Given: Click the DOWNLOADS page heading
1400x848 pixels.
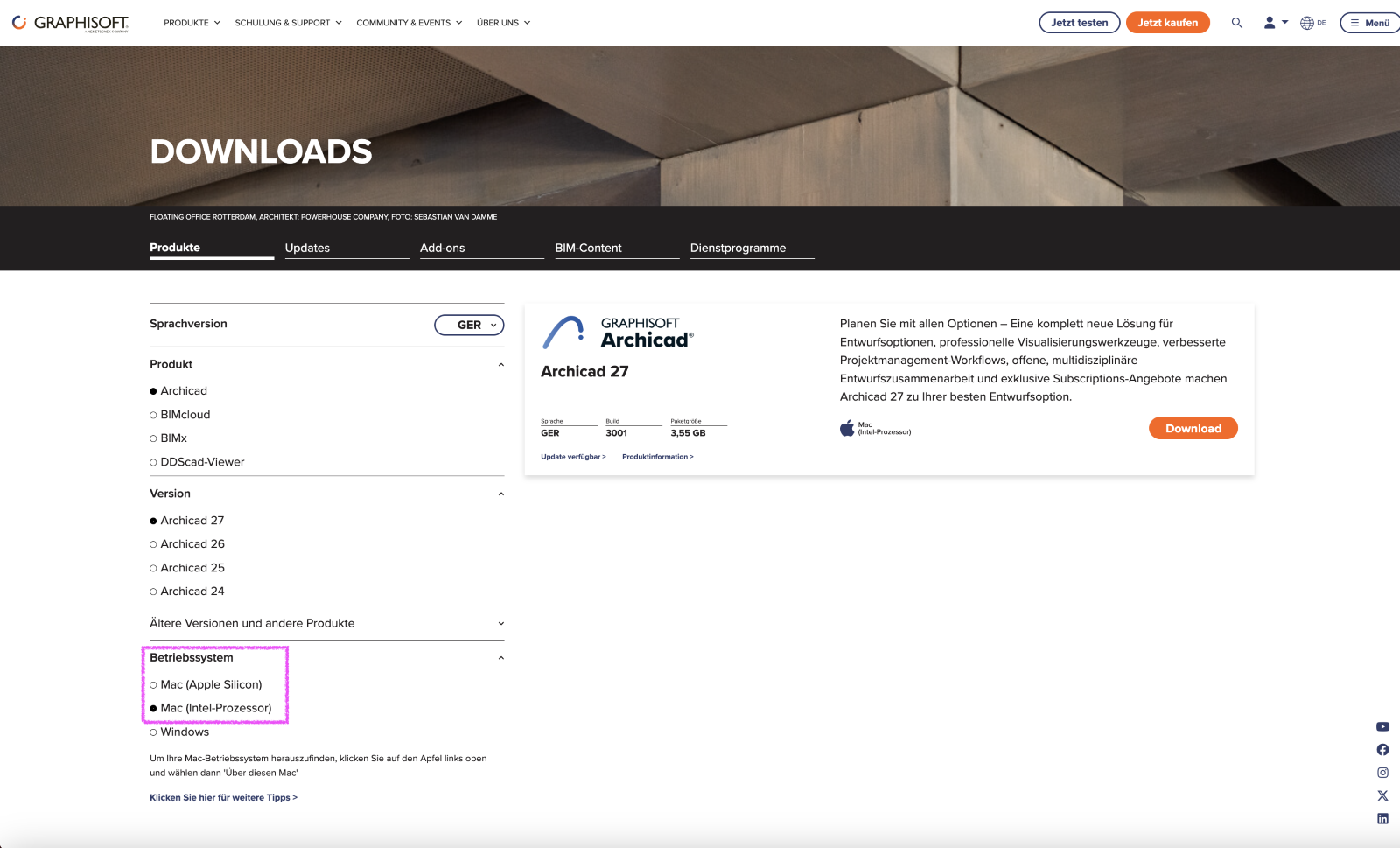Looking at the screenshot, I should click(261, 152).
